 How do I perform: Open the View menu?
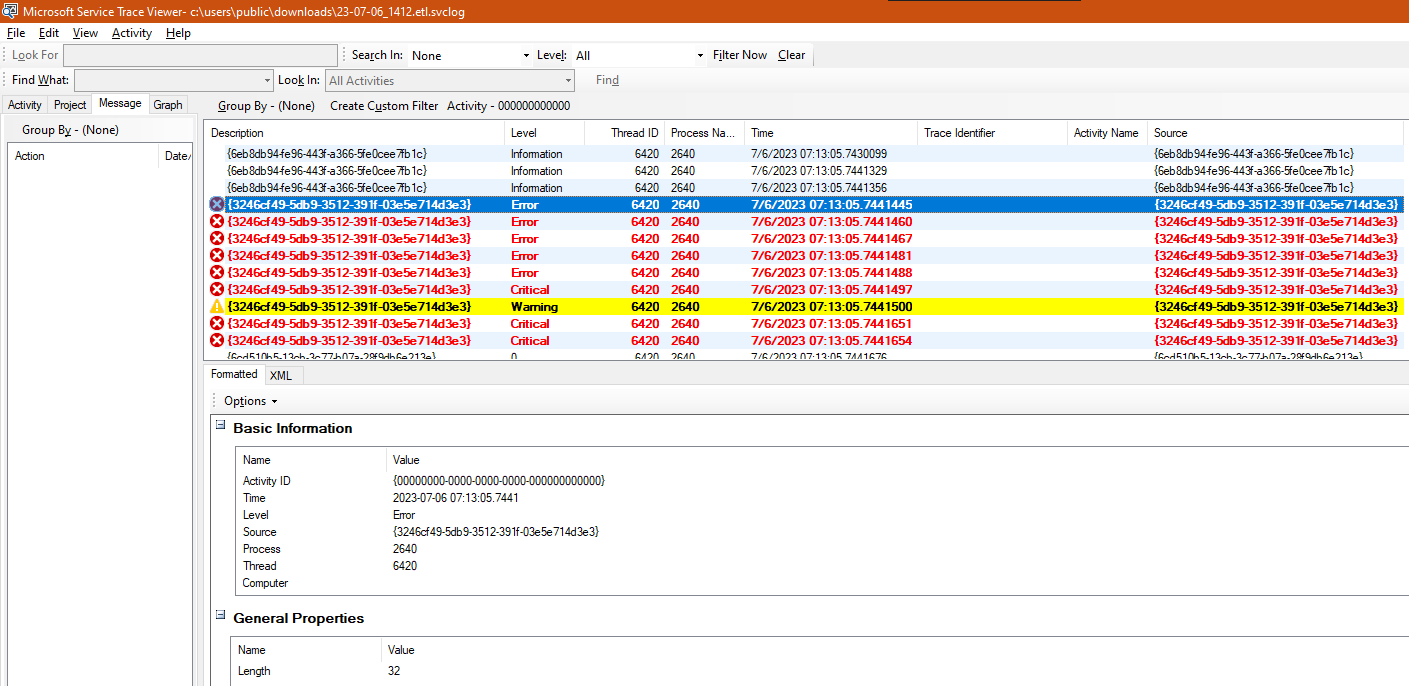[x=85, y=33]
